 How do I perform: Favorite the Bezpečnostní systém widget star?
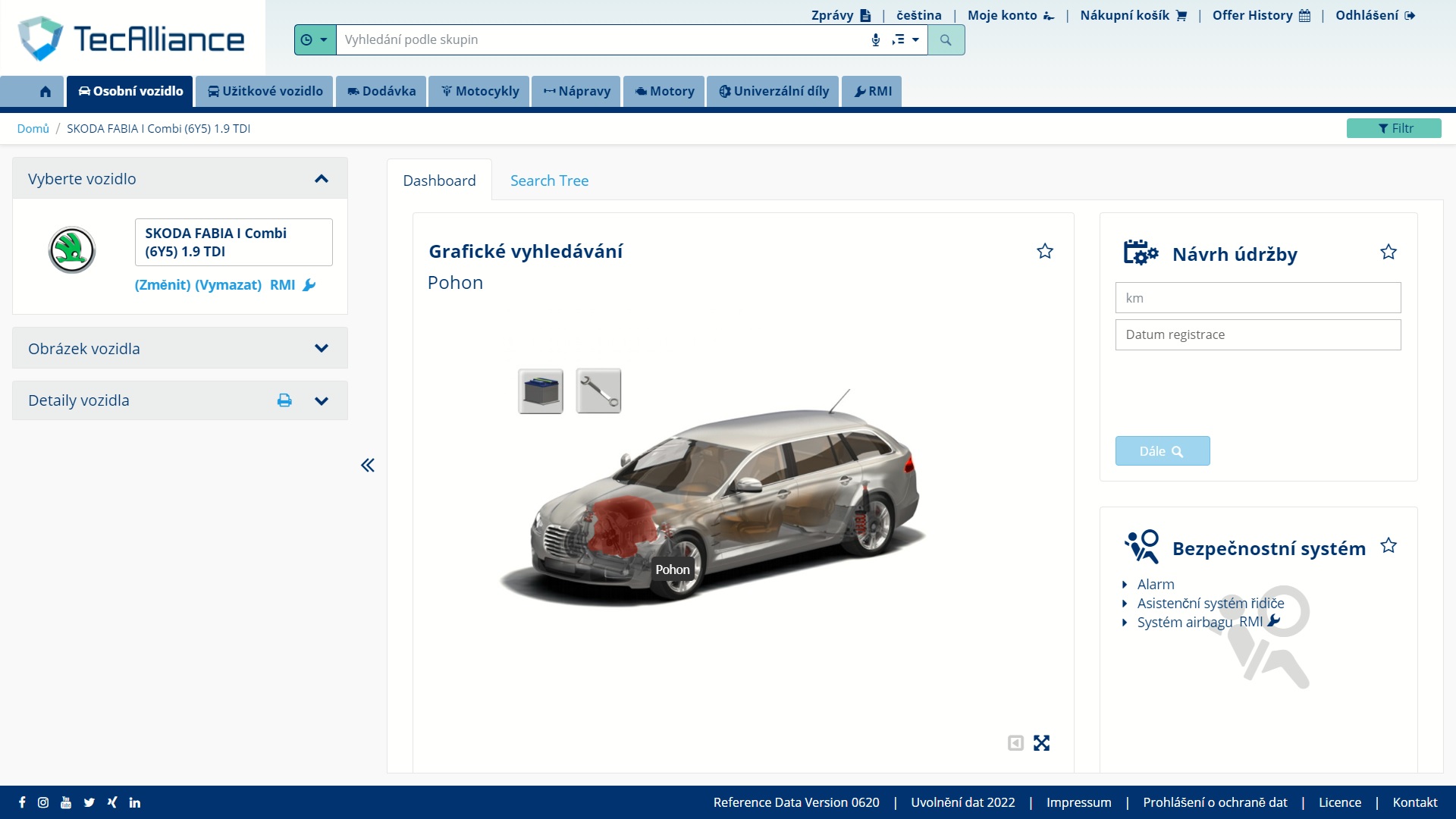(x=1389, y=545)
